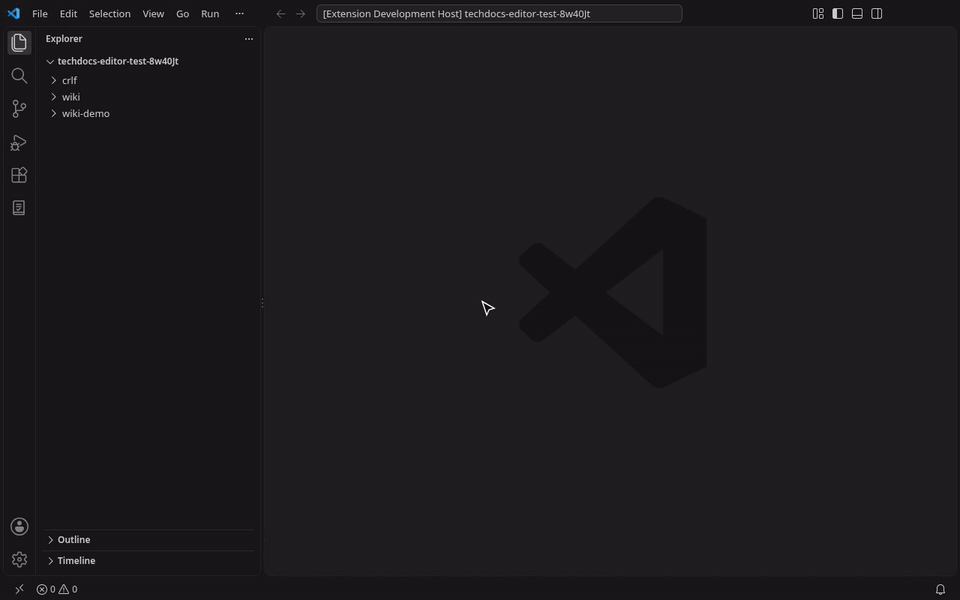
Task: Open Explorer Views and More Actions ellipsis
Action: point(249,39)
